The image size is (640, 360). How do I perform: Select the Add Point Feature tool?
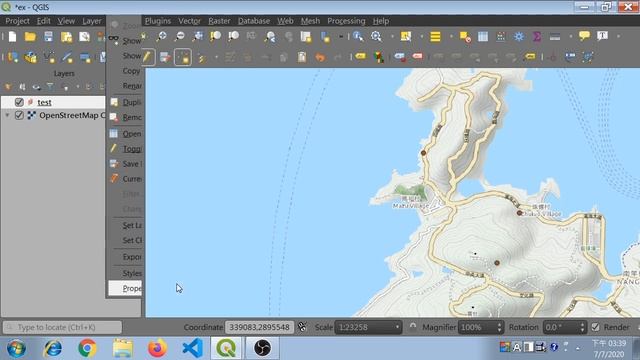[x=183, y=57]
